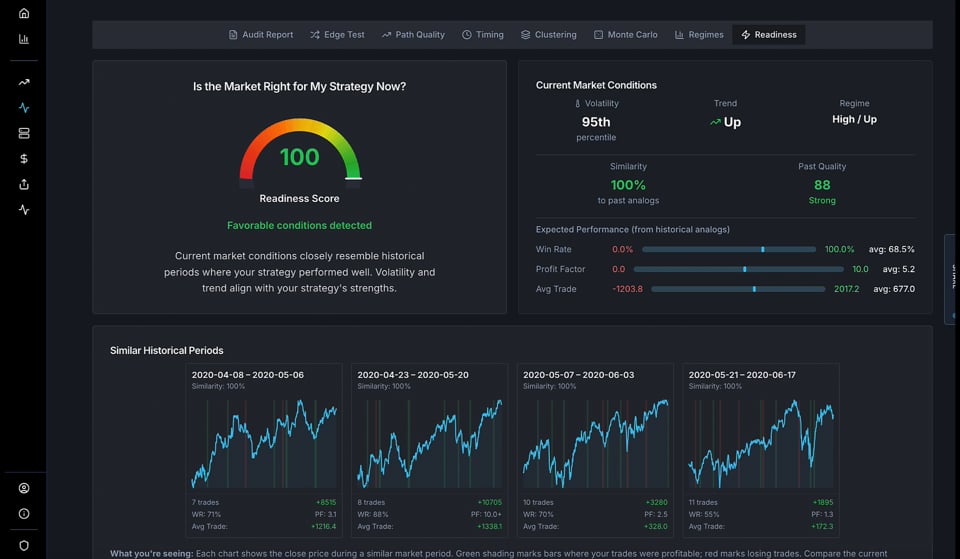Click the '+1895' profit value
960x559 pixels.
[x=823, y=502]
